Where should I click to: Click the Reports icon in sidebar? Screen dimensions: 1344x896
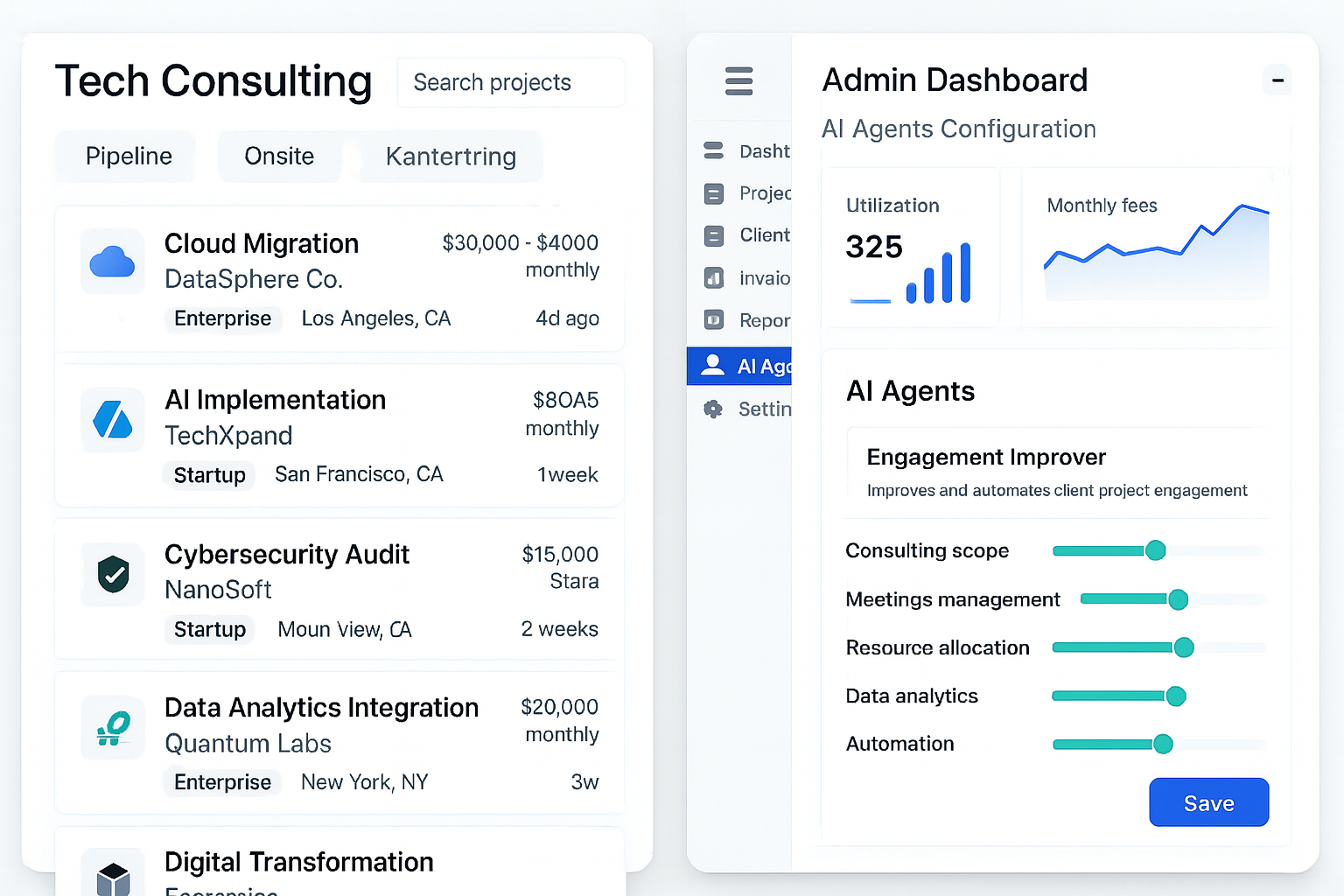pos(714,320)
